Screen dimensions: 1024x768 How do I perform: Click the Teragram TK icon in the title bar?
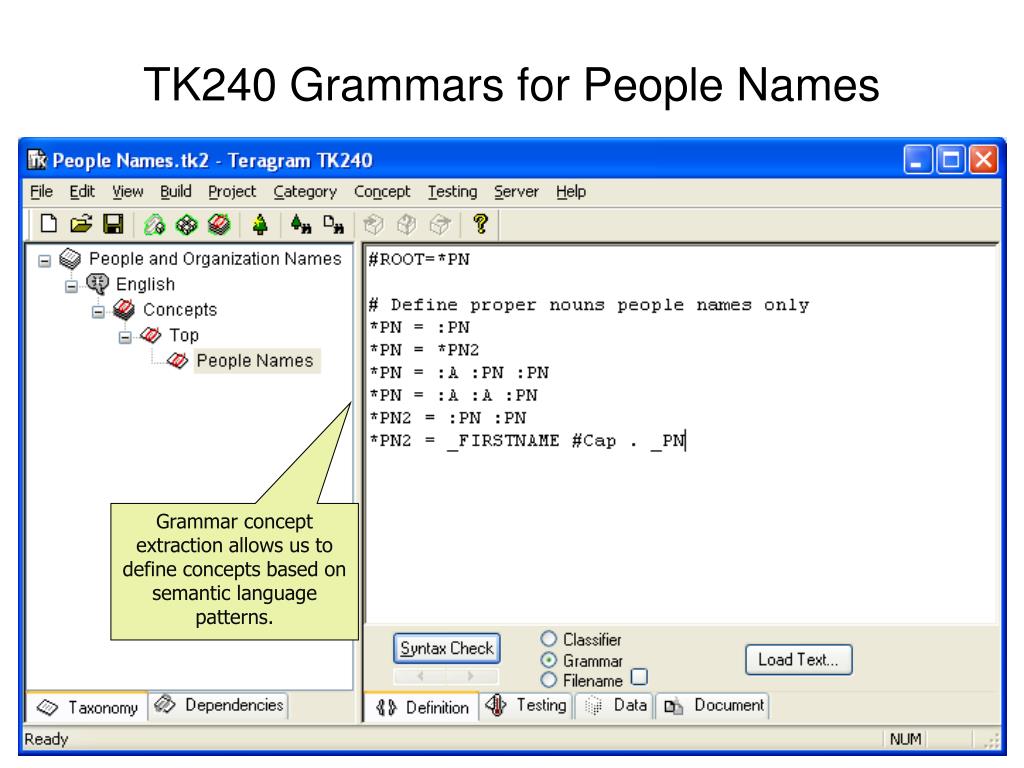click(x=37, y=160)
